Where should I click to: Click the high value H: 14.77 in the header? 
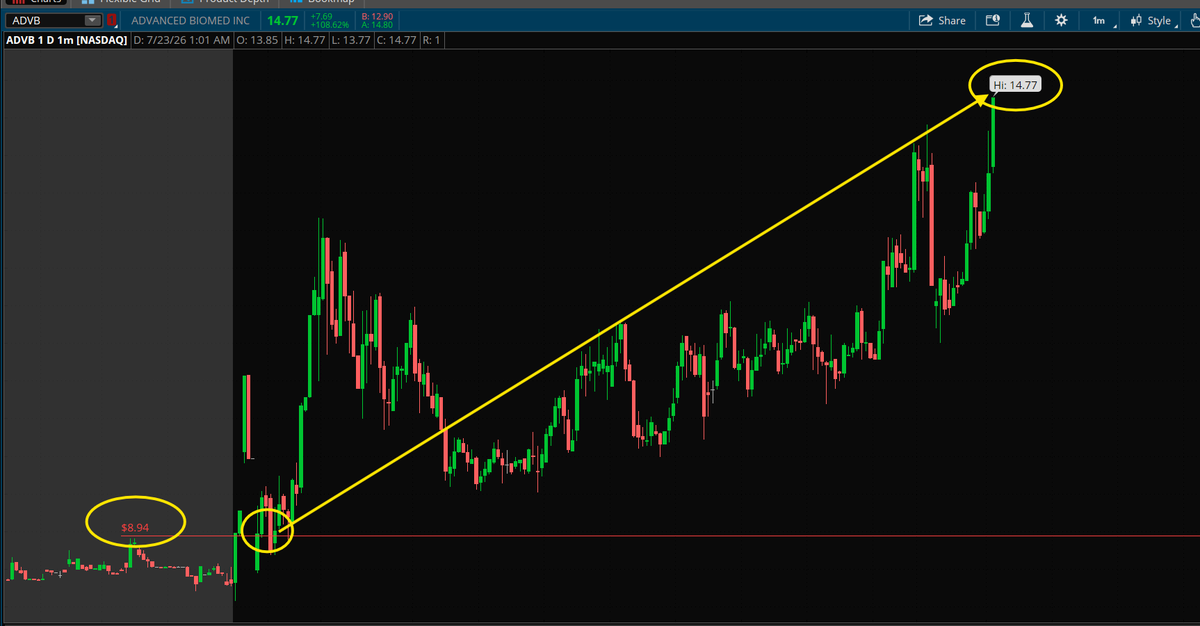306,39
